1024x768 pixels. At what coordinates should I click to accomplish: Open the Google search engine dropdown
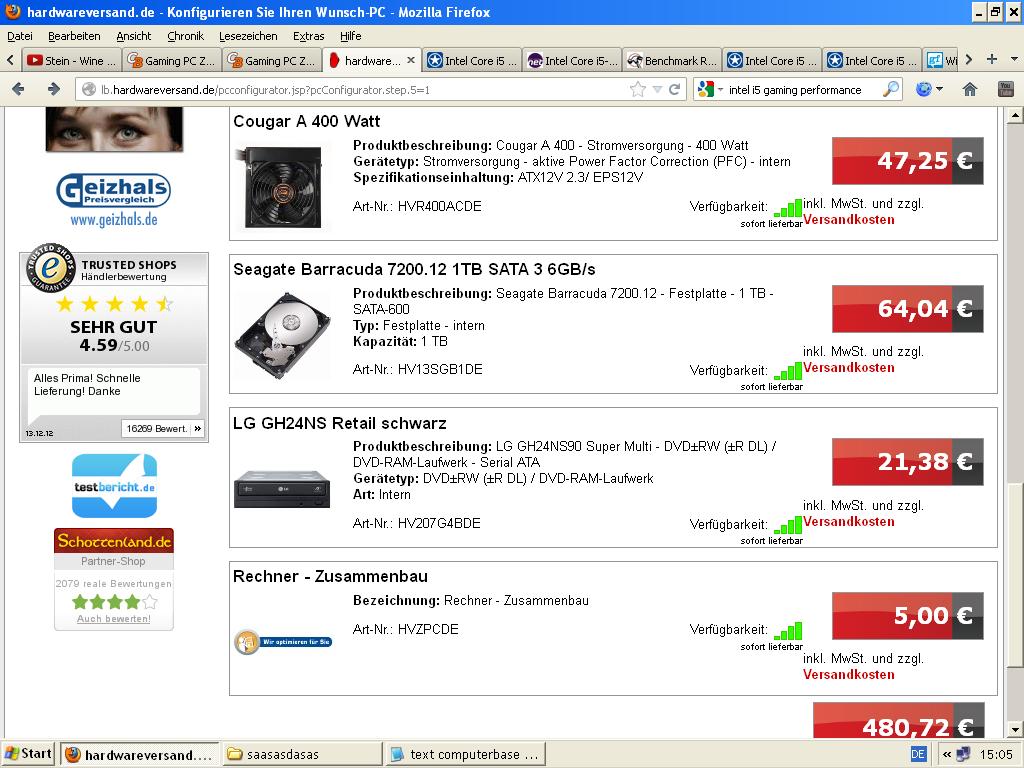click(x=721, y=90)
